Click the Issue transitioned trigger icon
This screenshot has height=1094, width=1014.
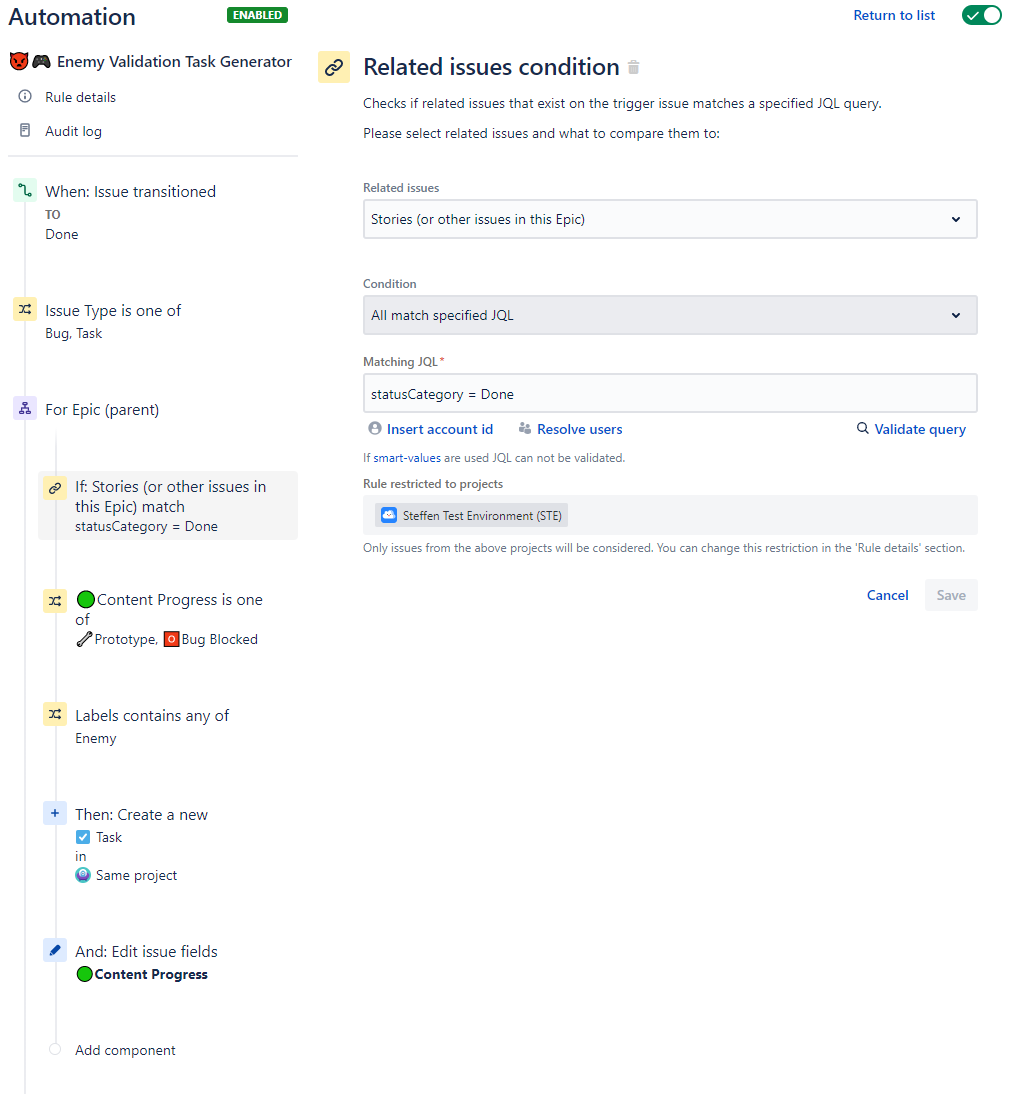25,190
